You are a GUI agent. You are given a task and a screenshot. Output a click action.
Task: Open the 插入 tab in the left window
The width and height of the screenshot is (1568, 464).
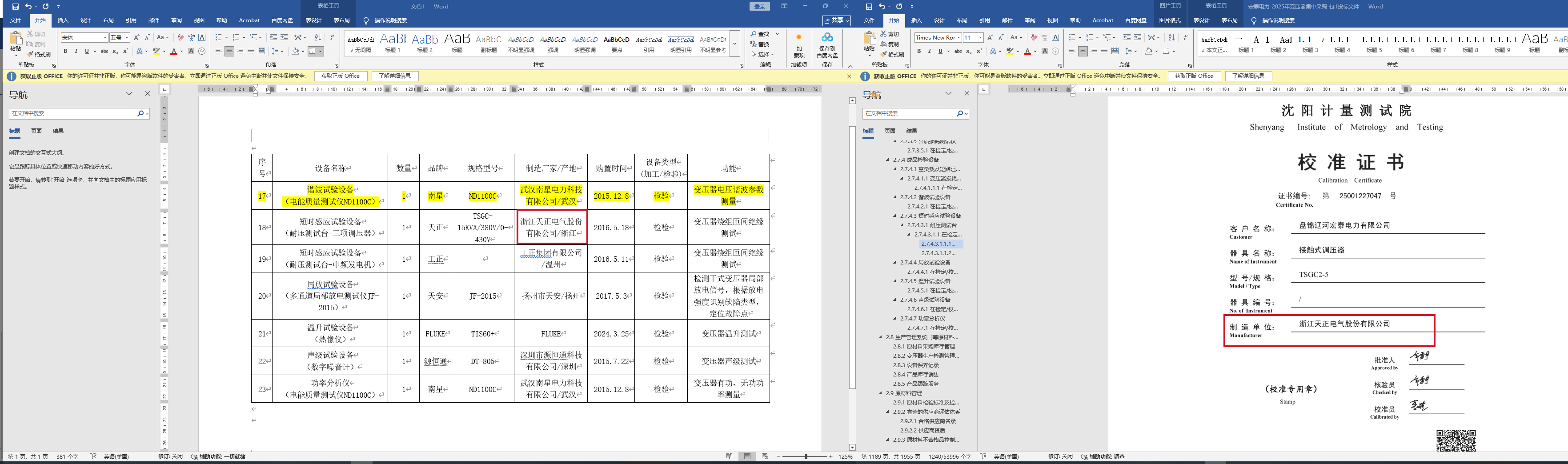tap(63, 21)
